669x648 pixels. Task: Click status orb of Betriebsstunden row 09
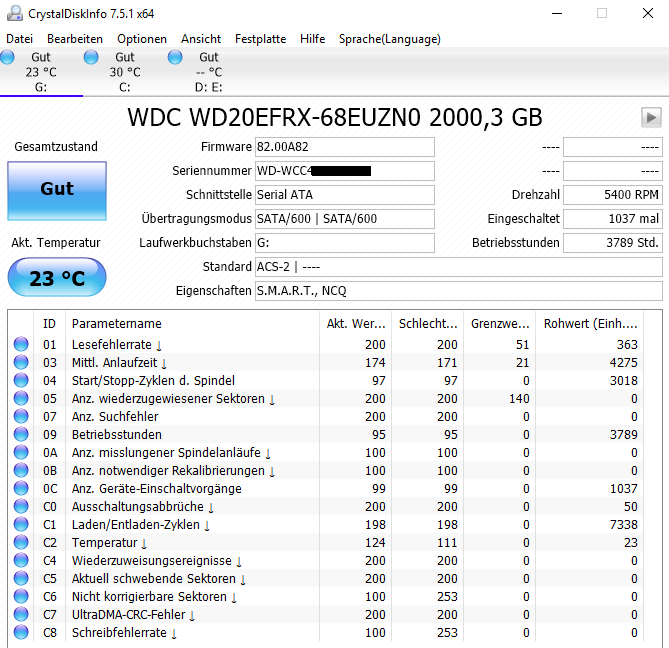[21, 434]
